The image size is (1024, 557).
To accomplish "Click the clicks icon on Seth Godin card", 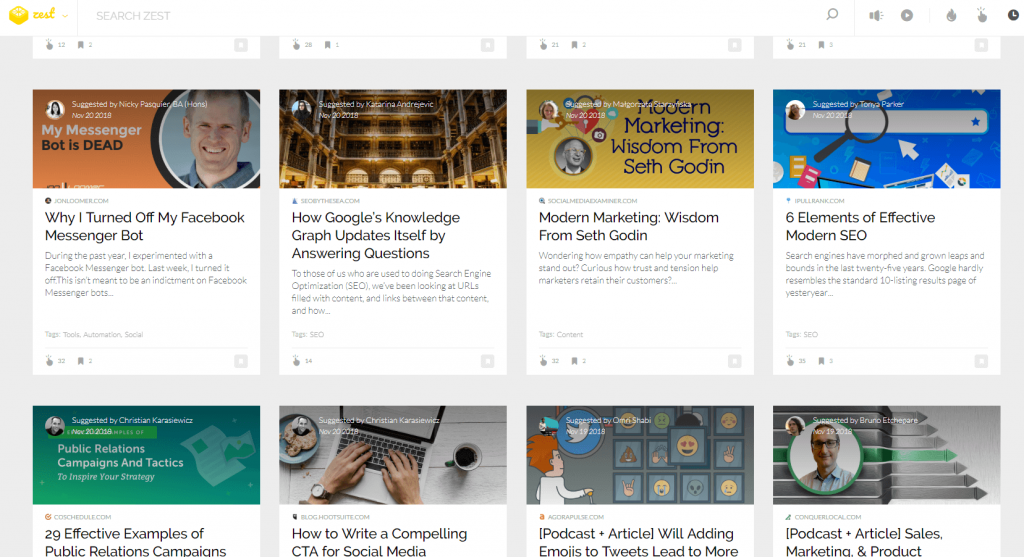I will (543, 360).
